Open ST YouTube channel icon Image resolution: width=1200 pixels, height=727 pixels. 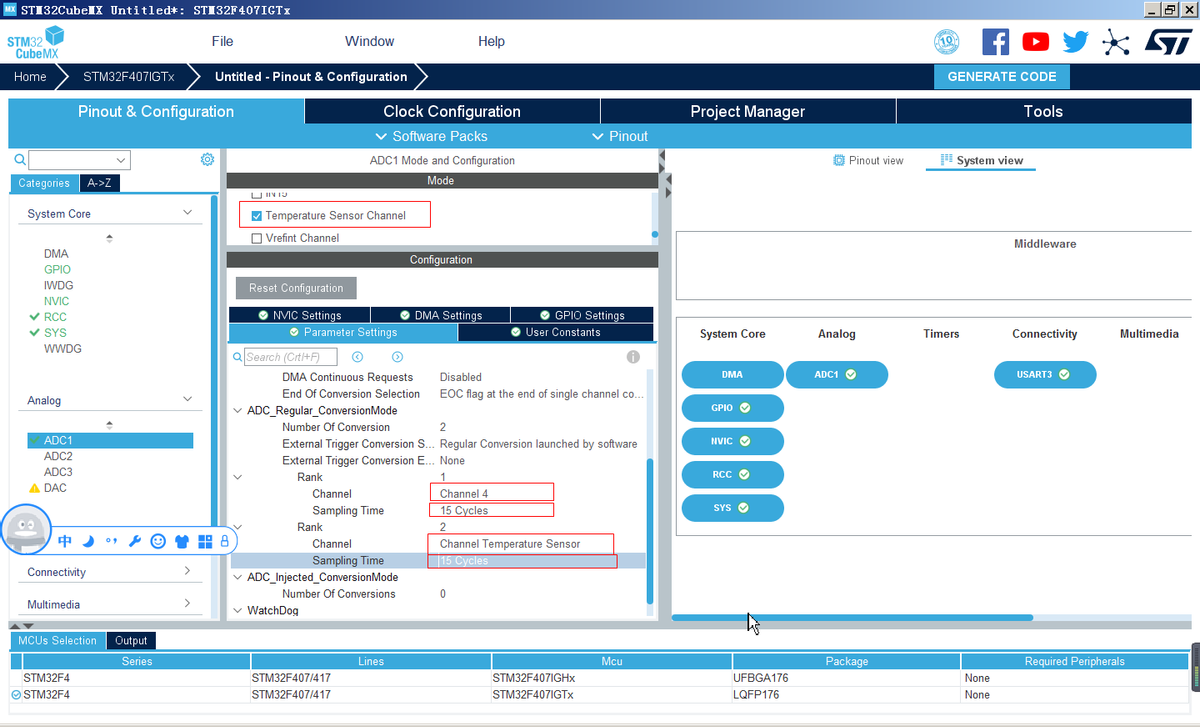tap(1036, 42)
